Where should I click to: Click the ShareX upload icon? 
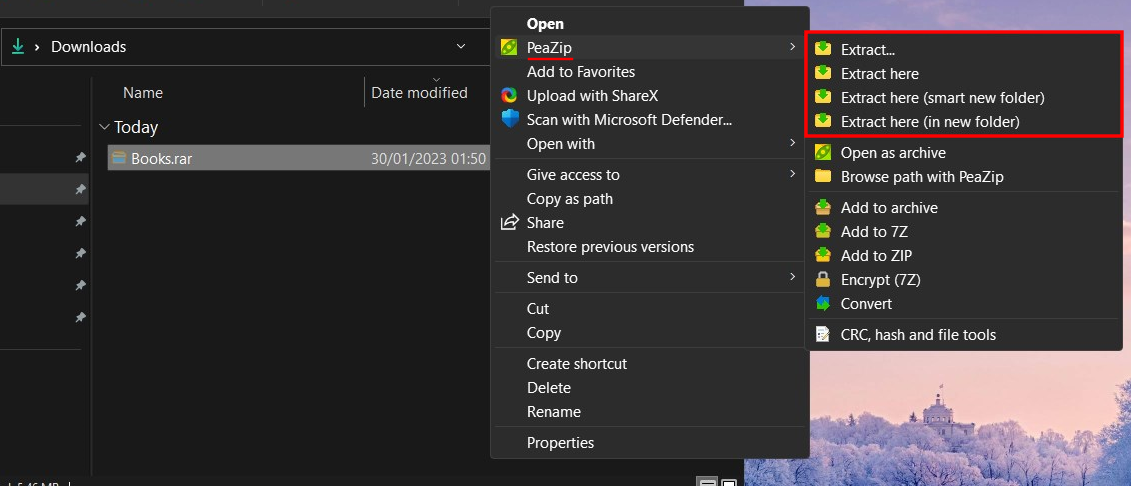tap(509, 96)
